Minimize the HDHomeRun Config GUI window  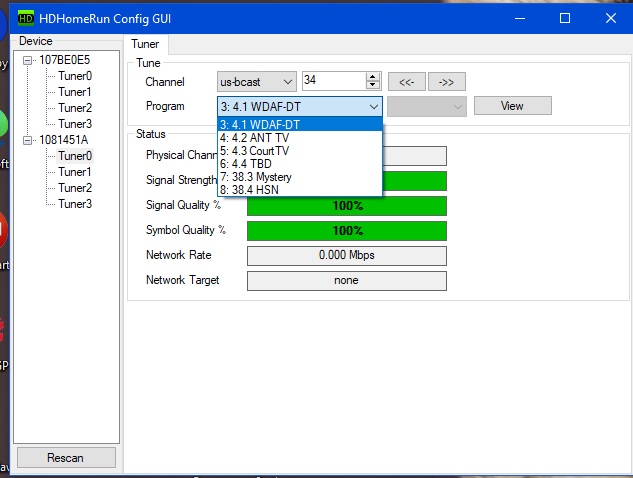click(520, 18)
